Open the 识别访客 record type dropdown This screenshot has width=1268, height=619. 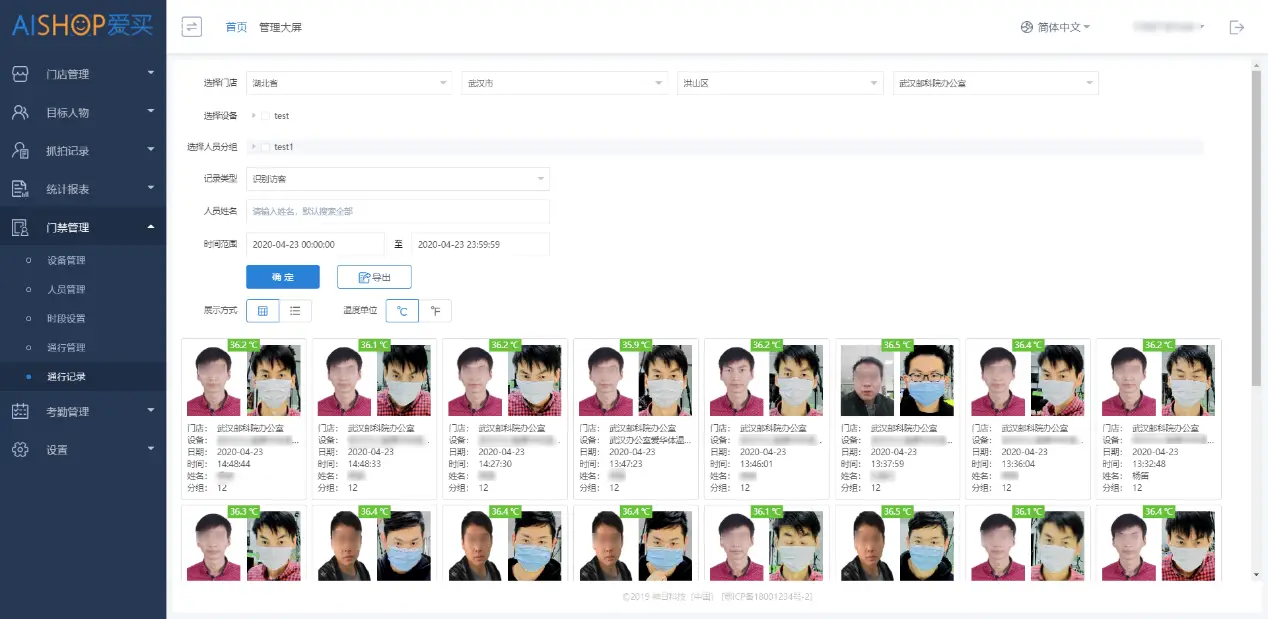coord(398,179)
